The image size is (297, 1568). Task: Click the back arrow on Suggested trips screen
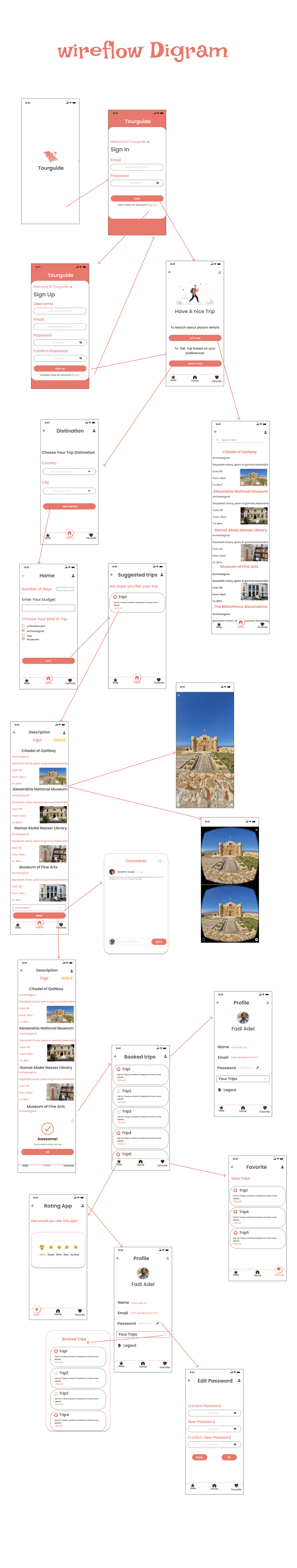[112, 574]
